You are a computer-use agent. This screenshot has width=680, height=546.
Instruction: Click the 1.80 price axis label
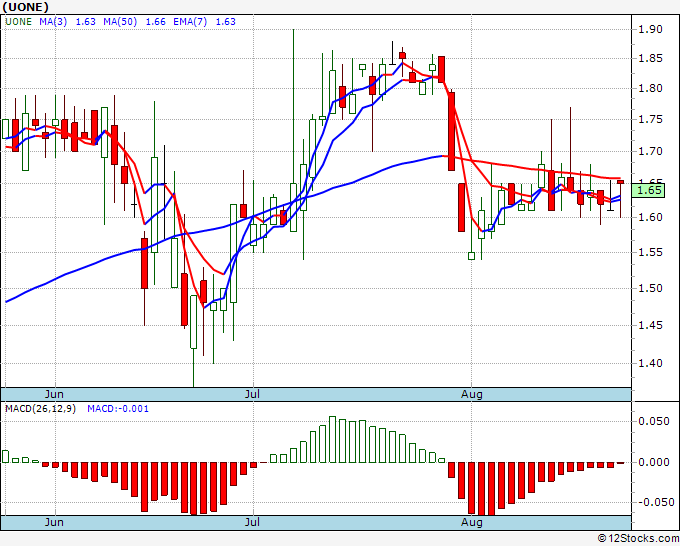pyautogui.click(x=651, y=88)
